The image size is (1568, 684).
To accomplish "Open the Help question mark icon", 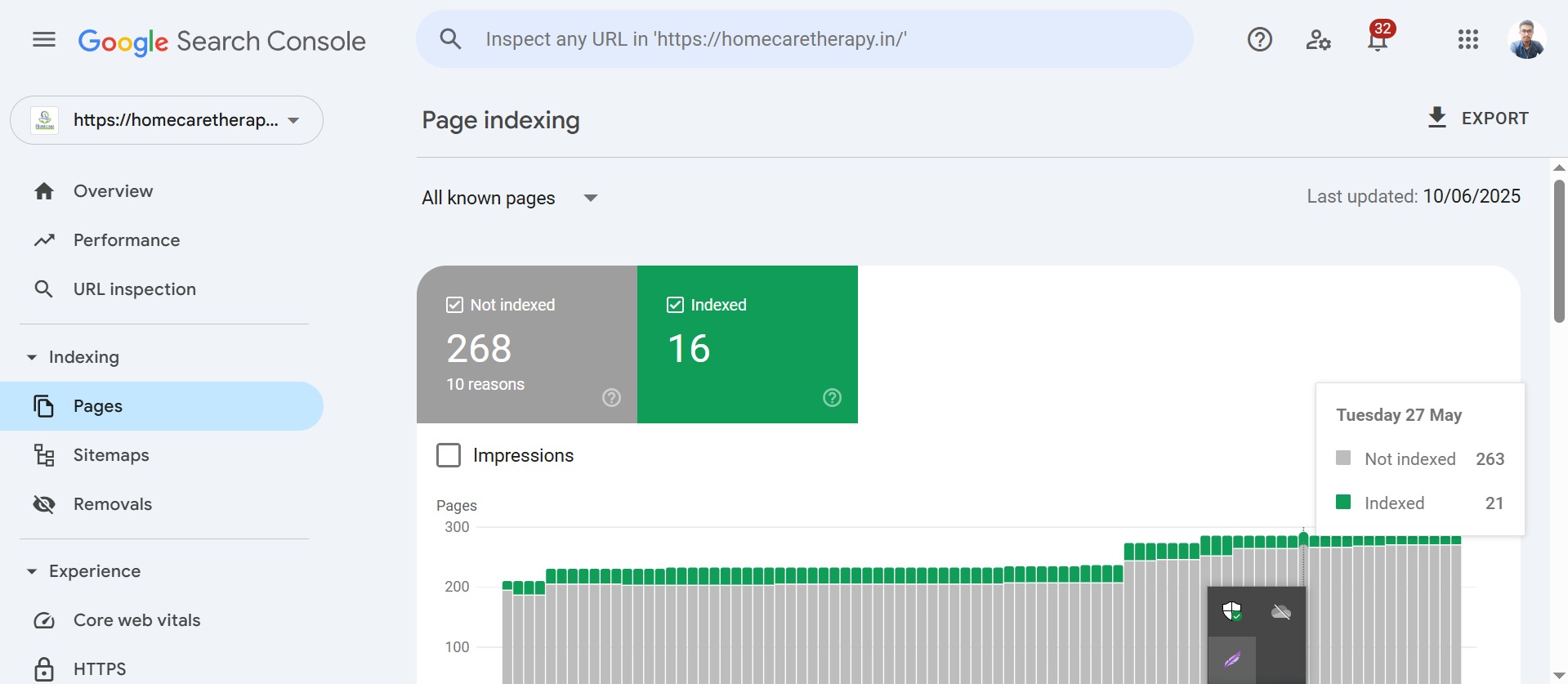I will pyautogui.click(x=1259, y=39).
